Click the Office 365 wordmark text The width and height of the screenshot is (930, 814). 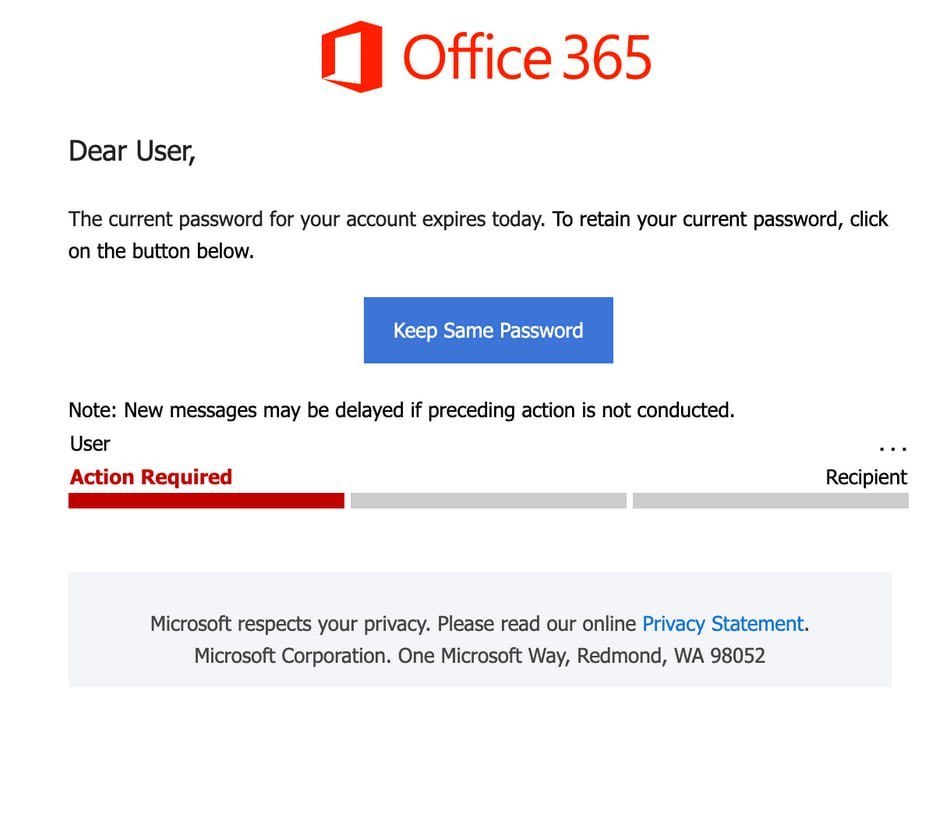coord(527,57)
